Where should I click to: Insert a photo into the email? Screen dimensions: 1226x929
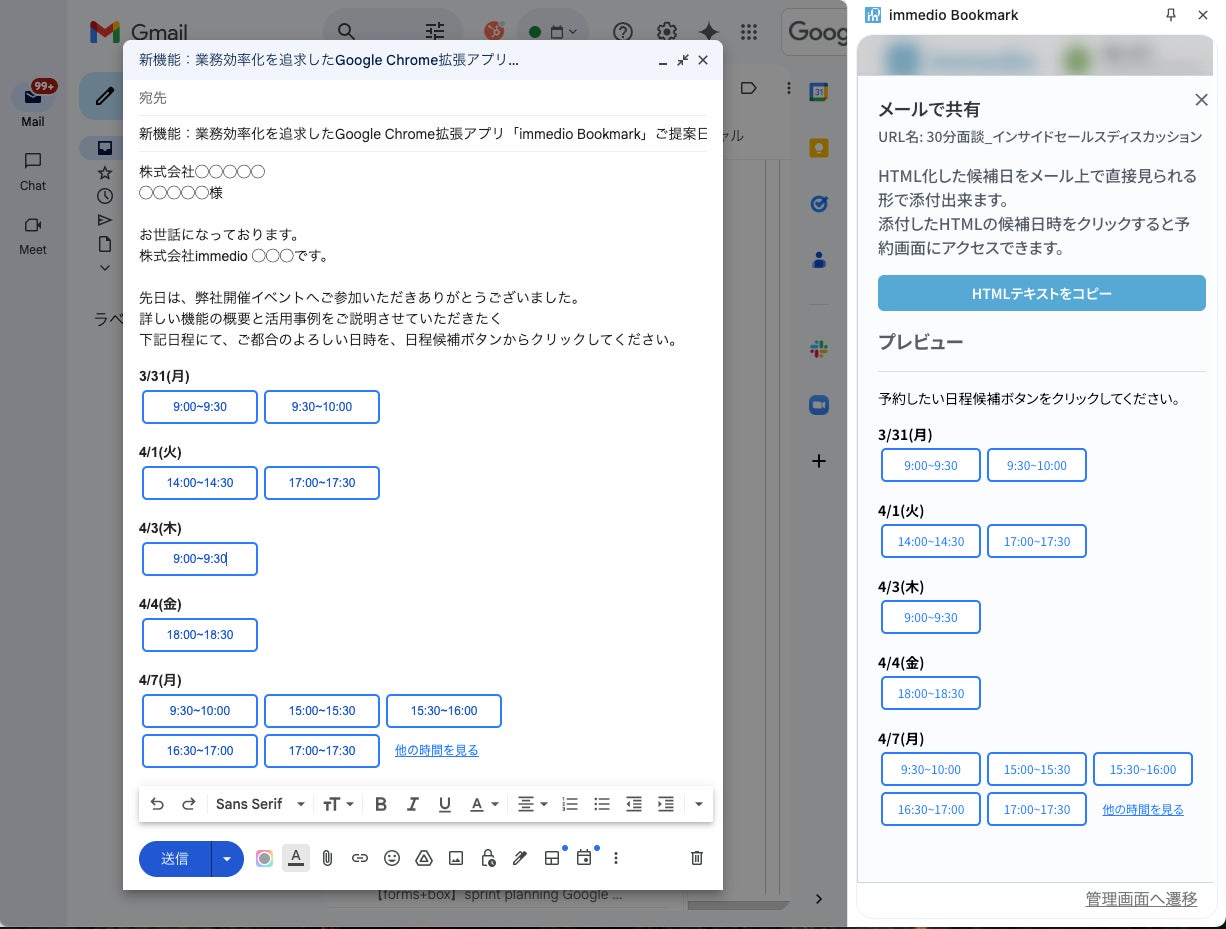[x=456, y=858]
